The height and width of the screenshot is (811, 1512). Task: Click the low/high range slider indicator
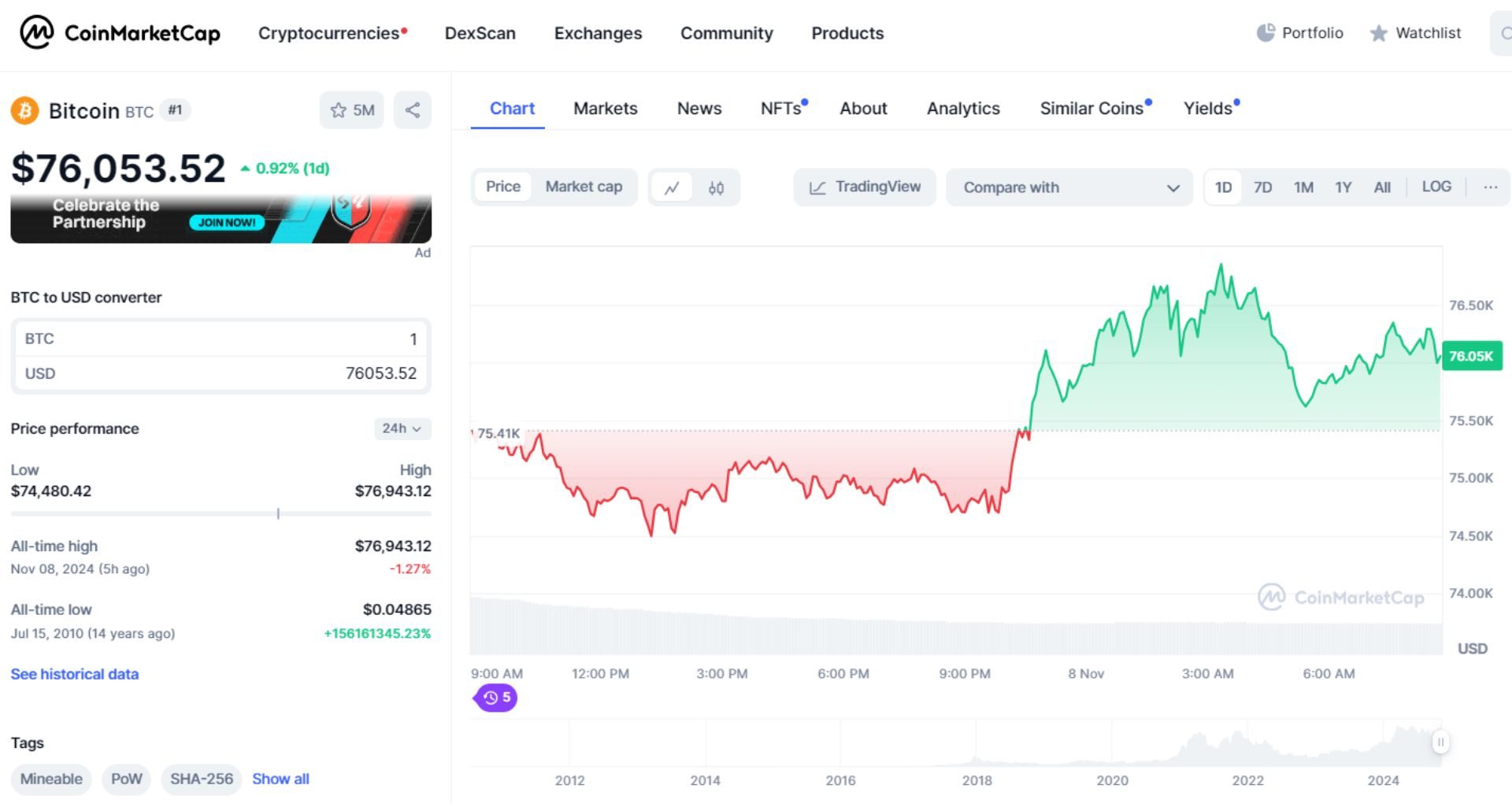pos(278,513)
